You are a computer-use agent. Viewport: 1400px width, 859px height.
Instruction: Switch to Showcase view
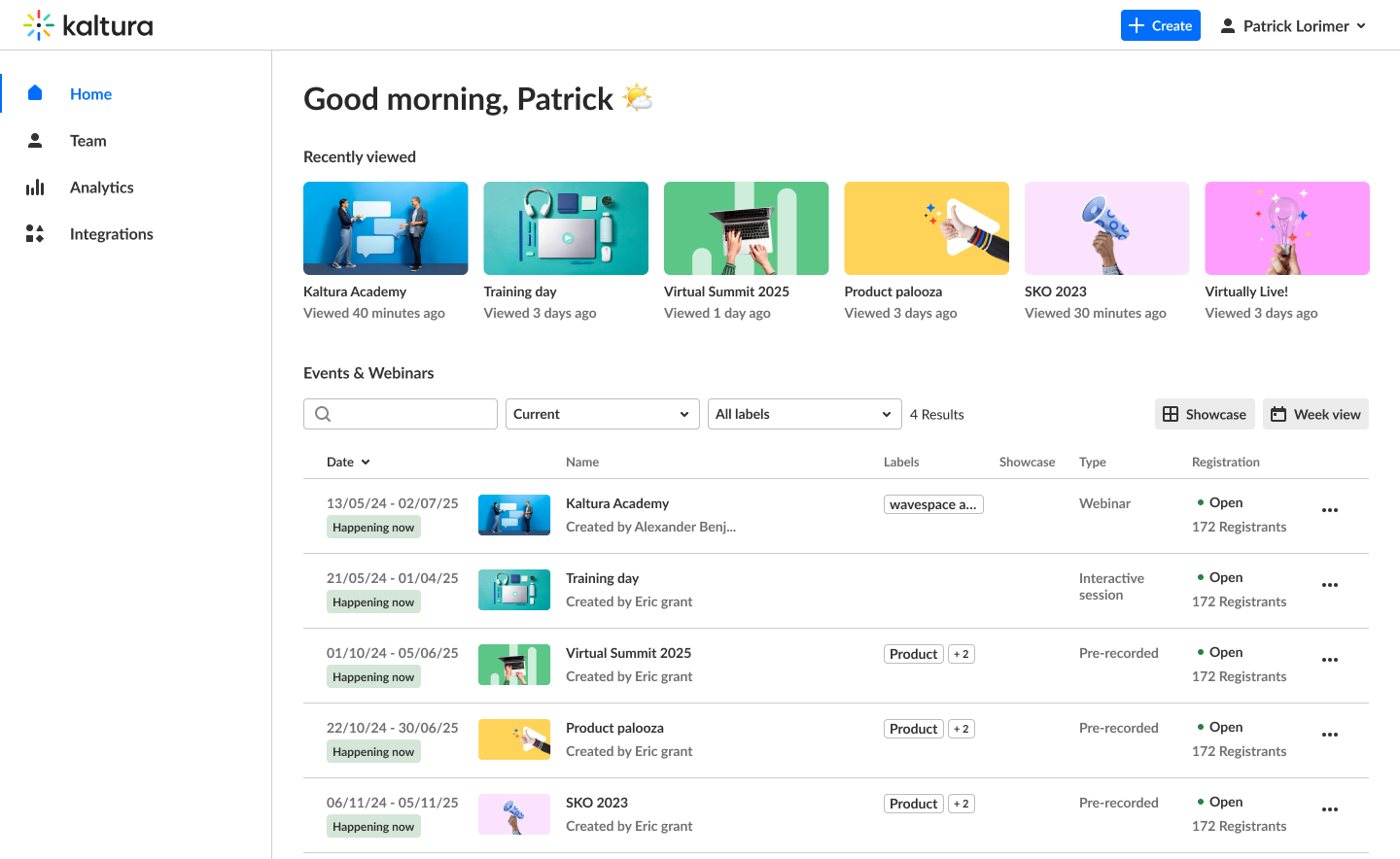1205,414
